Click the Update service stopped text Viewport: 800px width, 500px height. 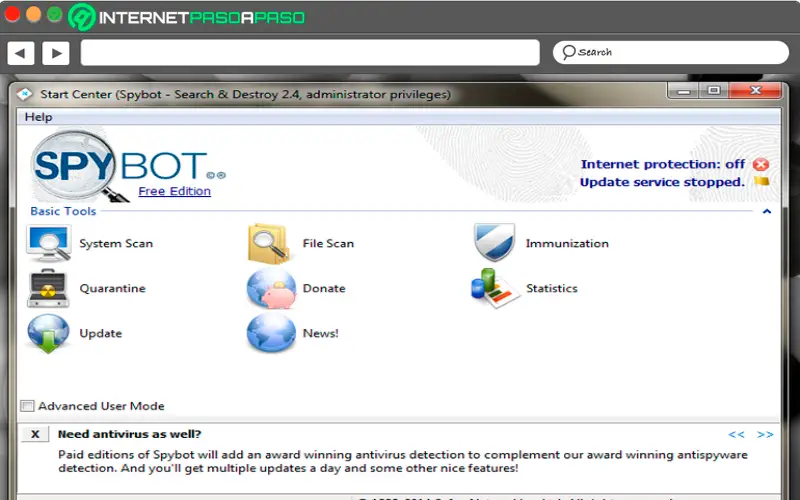(x=662, y=182)
